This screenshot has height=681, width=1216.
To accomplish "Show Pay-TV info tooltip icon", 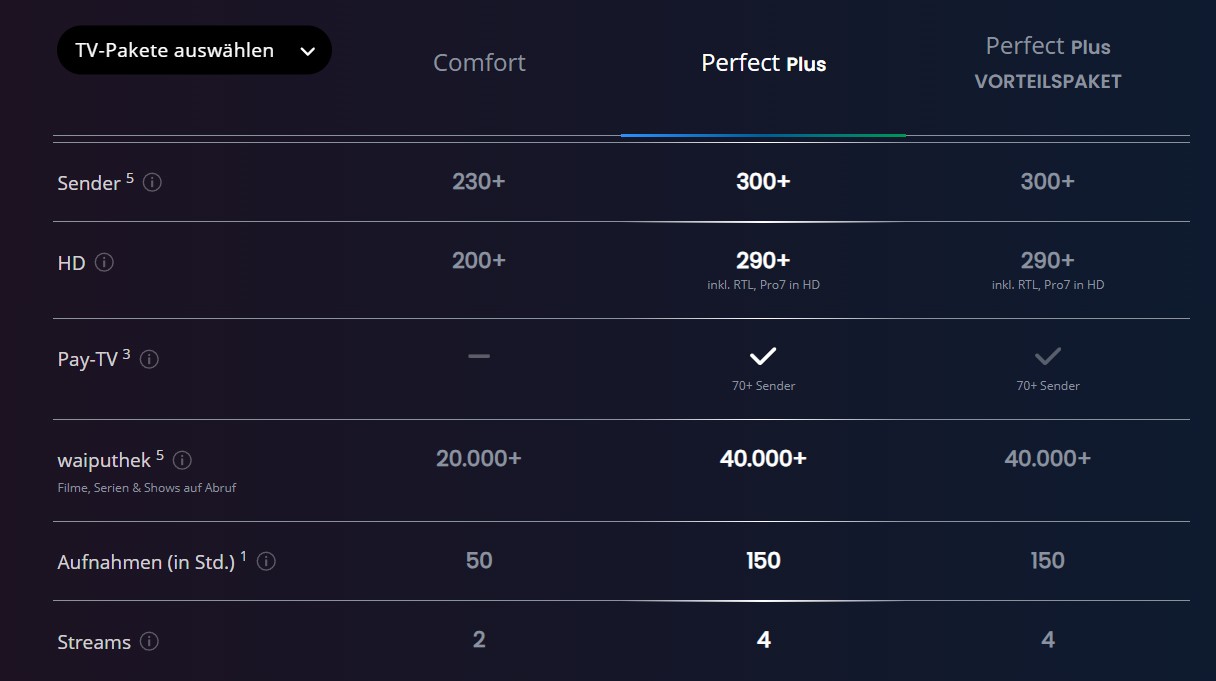I will click(149, 359).
